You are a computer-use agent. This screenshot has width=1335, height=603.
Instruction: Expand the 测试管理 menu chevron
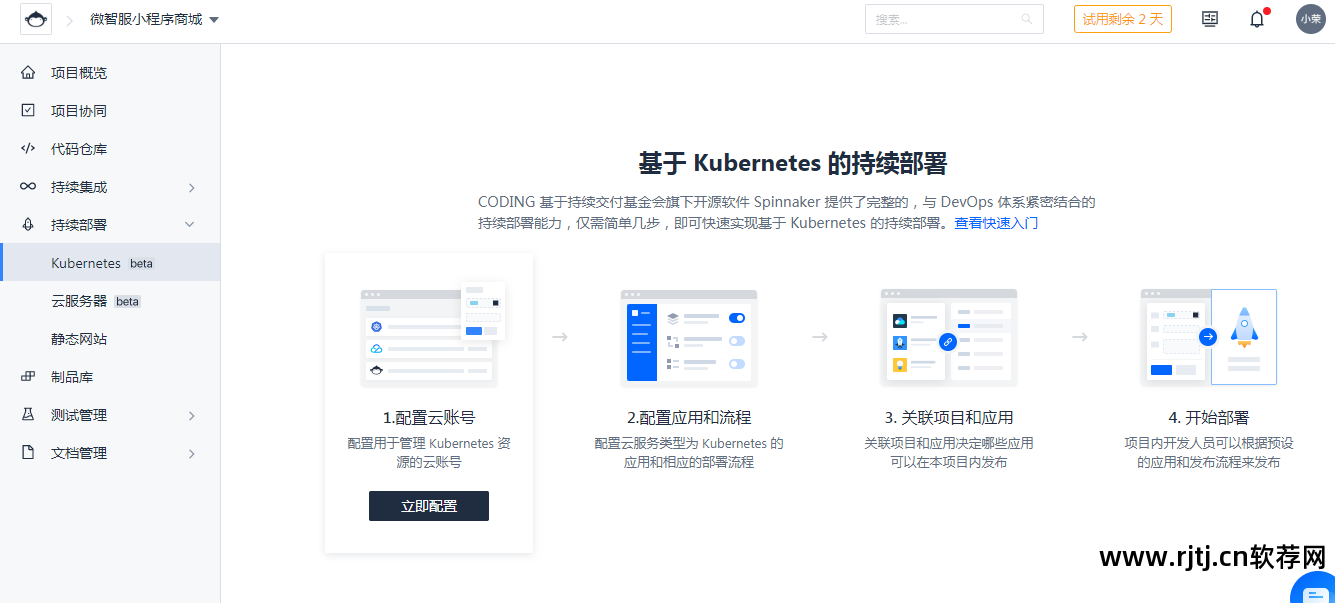click(192, 415)
